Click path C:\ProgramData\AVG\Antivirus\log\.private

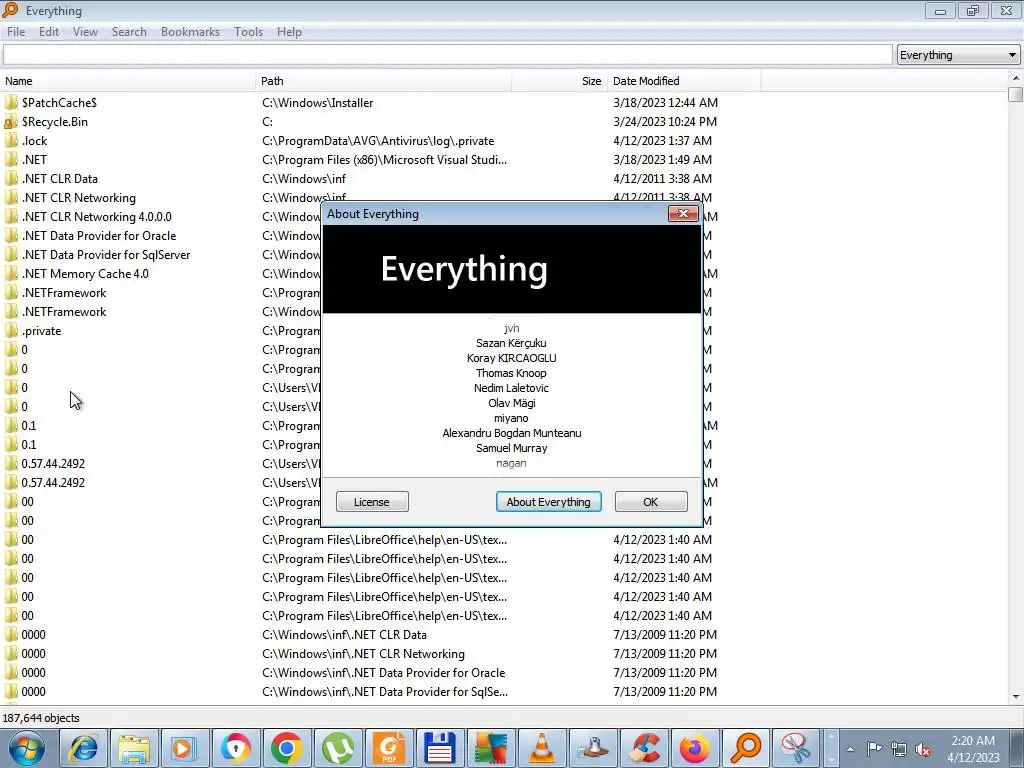click(x=378, y=140)
